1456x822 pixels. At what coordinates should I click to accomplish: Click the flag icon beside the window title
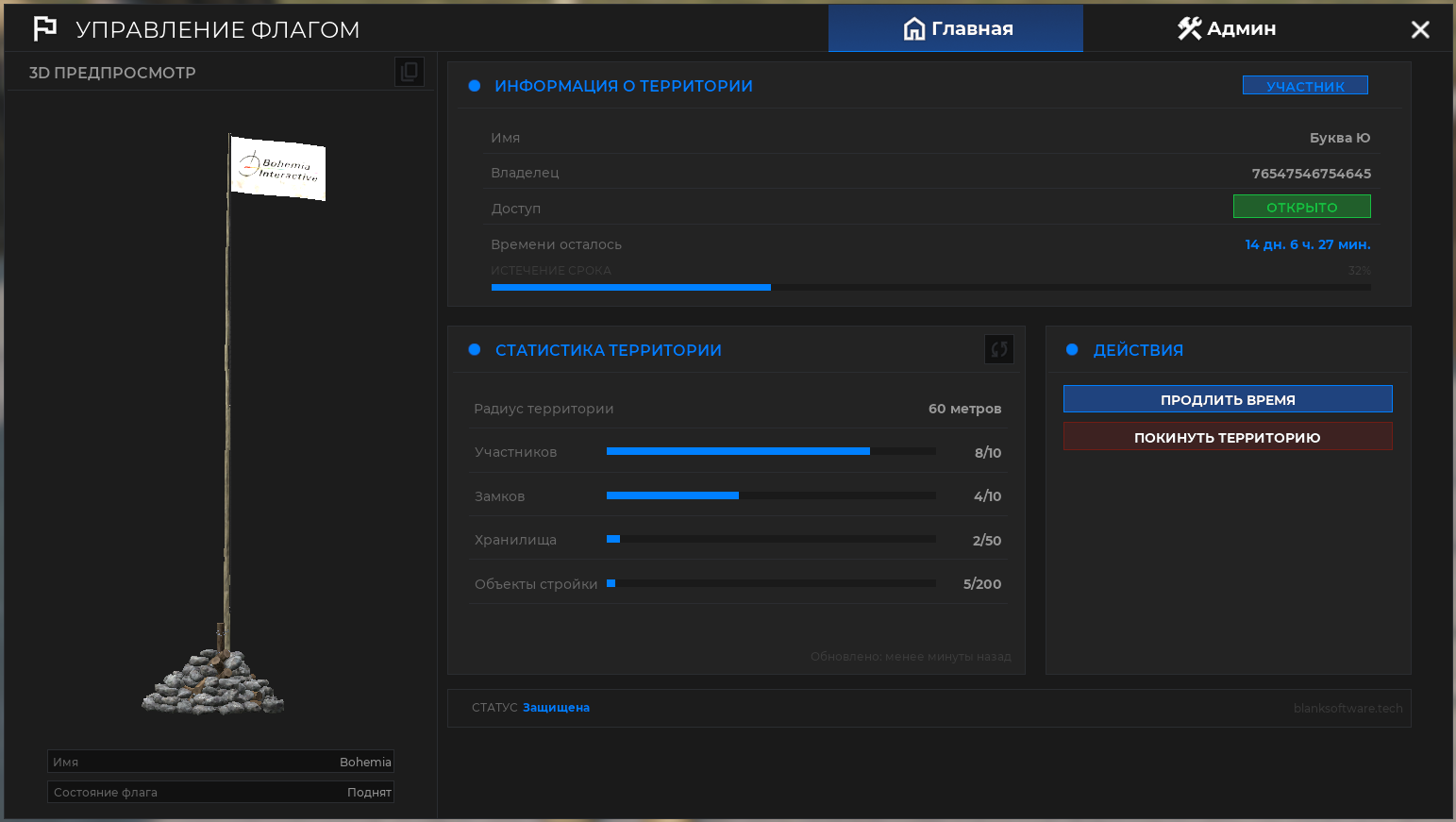[45, 29]
